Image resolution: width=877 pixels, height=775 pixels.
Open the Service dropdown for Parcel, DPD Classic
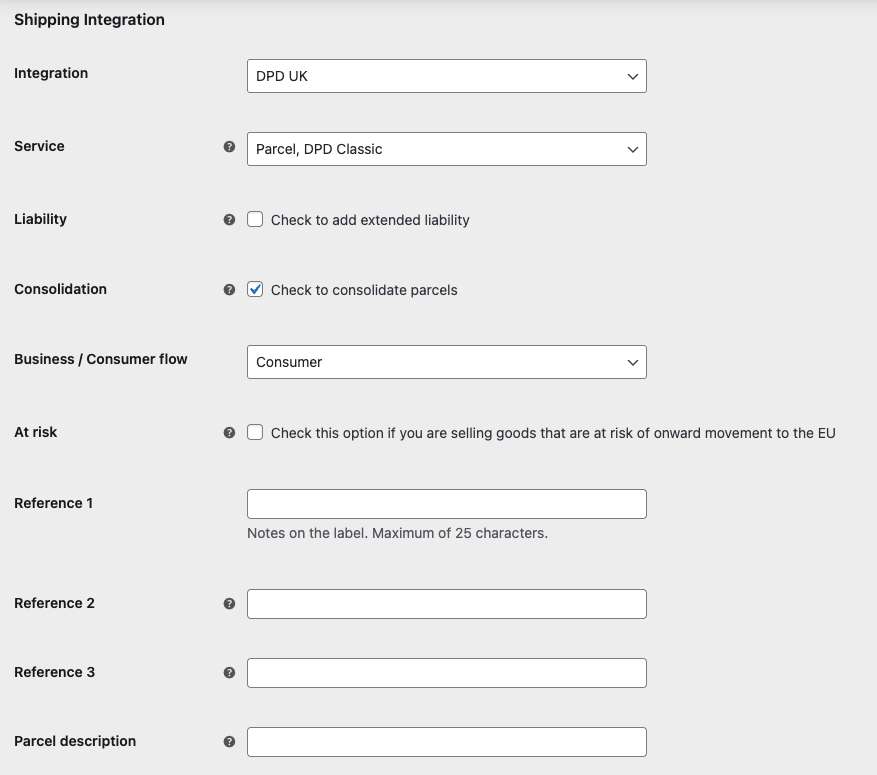click(446, 148)
